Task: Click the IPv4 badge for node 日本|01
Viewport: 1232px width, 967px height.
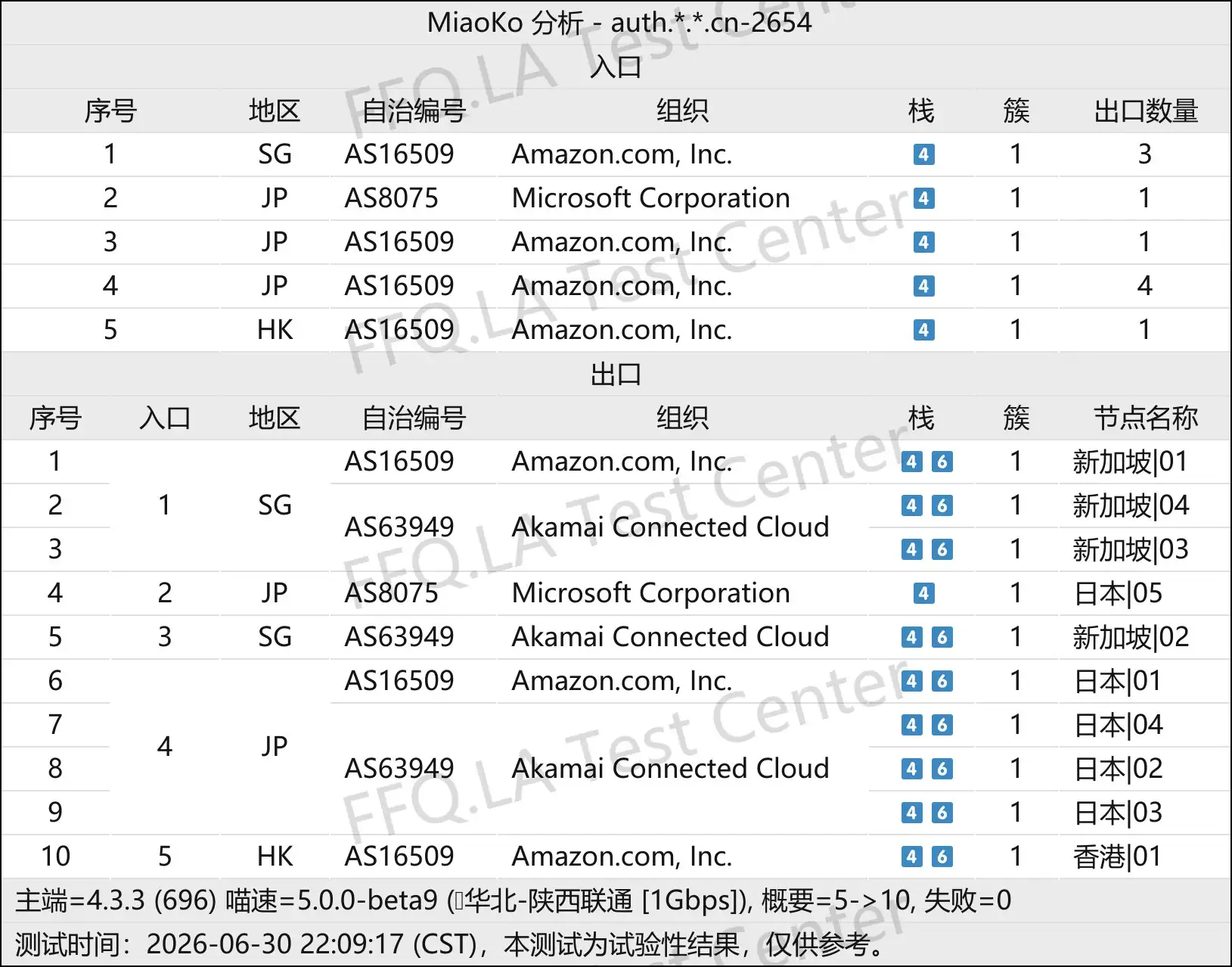Action: (912, 681)
